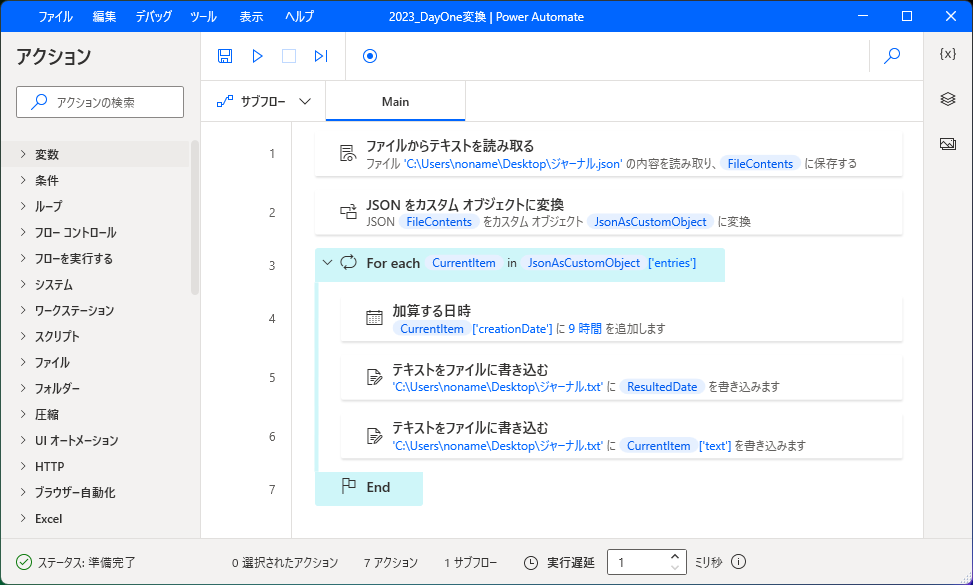Select the JSON をカスタム オブジェクトに変換 action

(x=609, y=212)
